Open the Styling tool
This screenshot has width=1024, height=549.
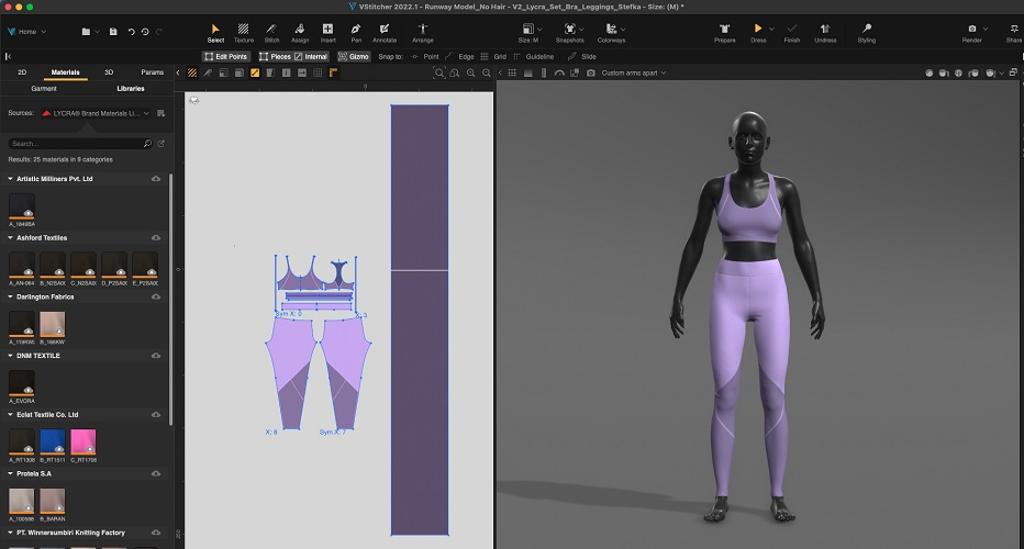[866, 32]
